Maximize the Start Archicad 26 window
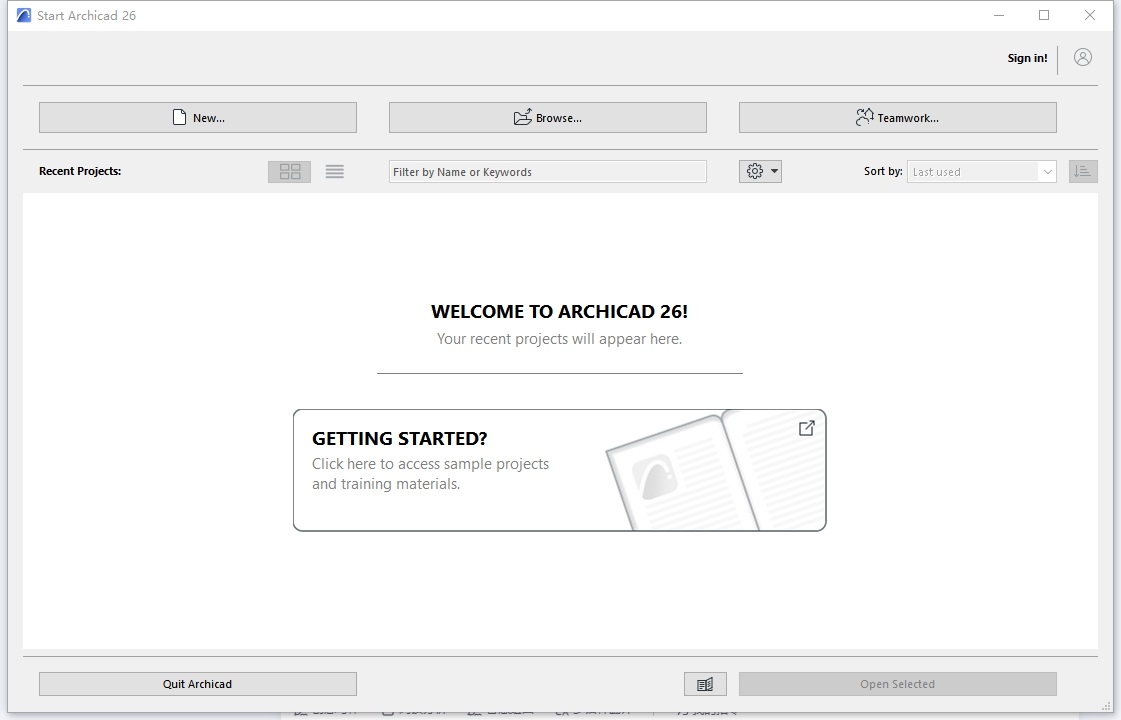Screen dimensions: 1121x720 1044,15
